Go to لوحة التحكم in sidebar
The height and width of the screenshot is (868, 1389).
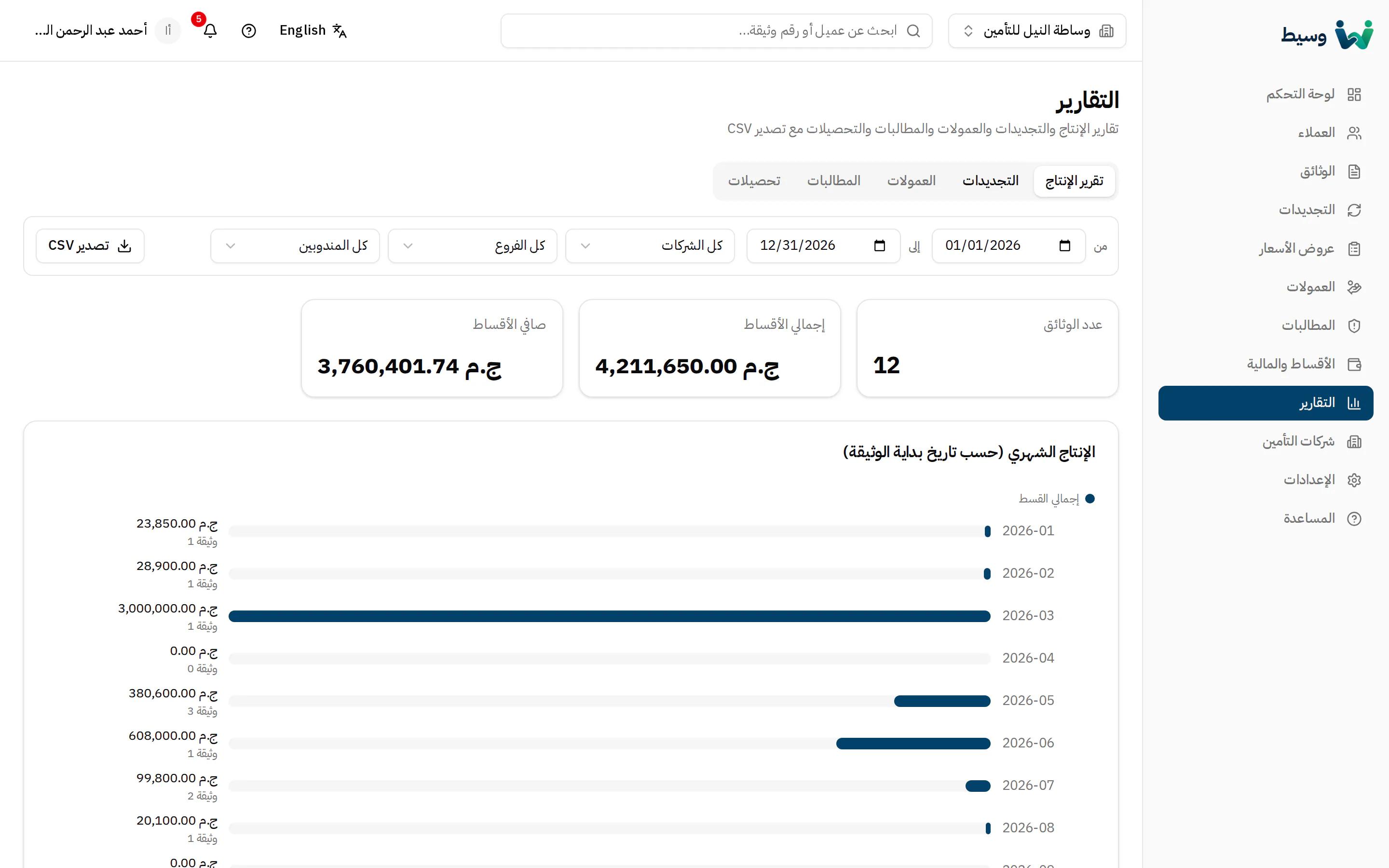point(1266,94)
